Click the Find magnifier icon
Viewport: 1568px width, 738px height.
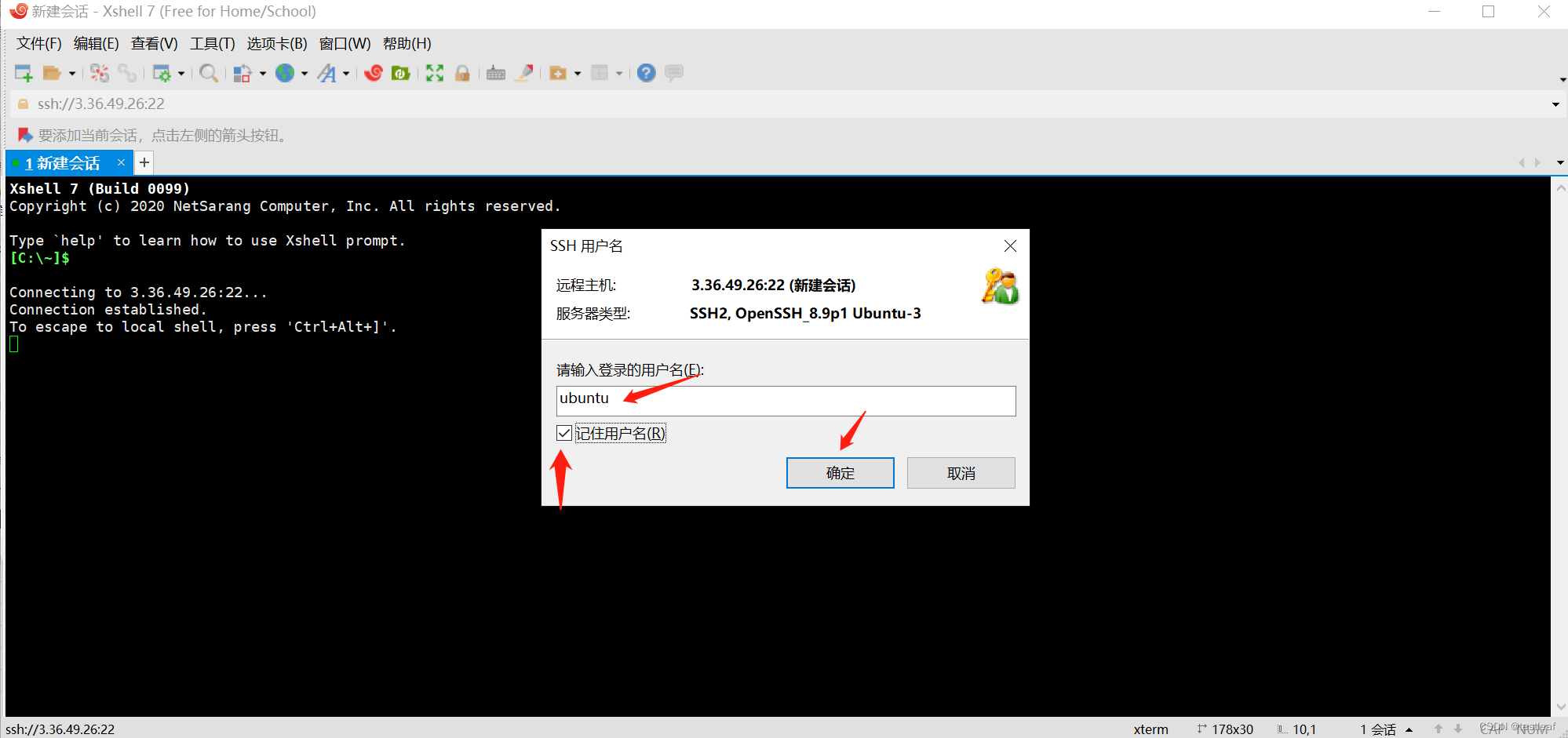pos(209,73)
